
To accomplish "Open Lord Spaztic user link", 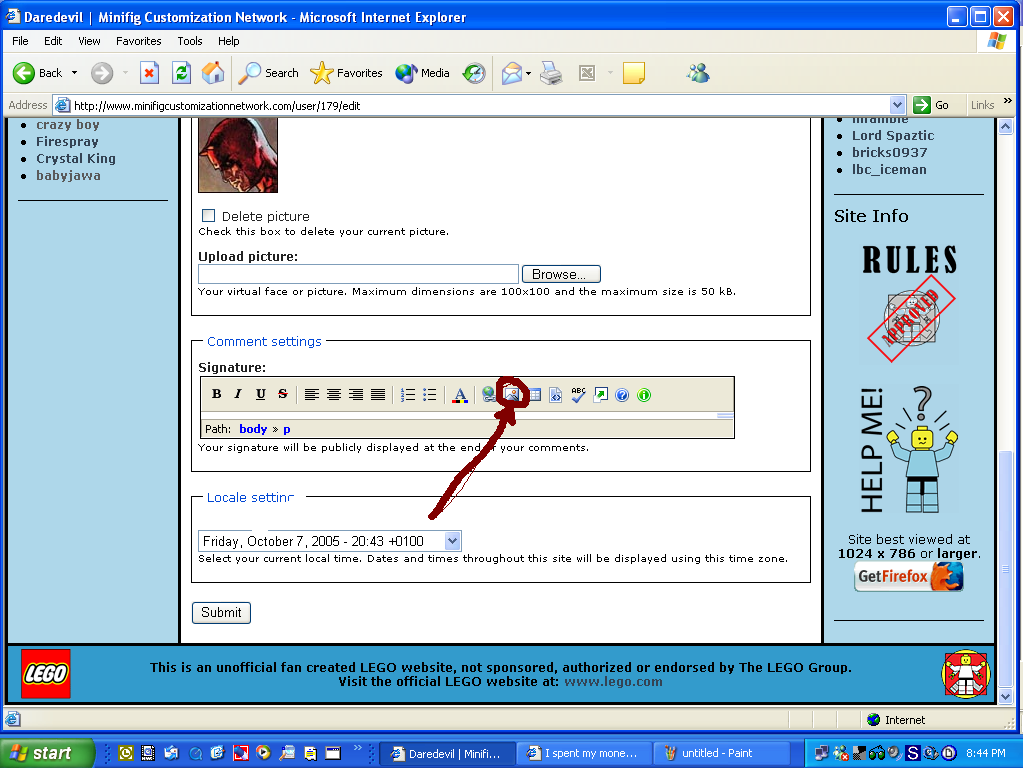I will pos(893,136).
